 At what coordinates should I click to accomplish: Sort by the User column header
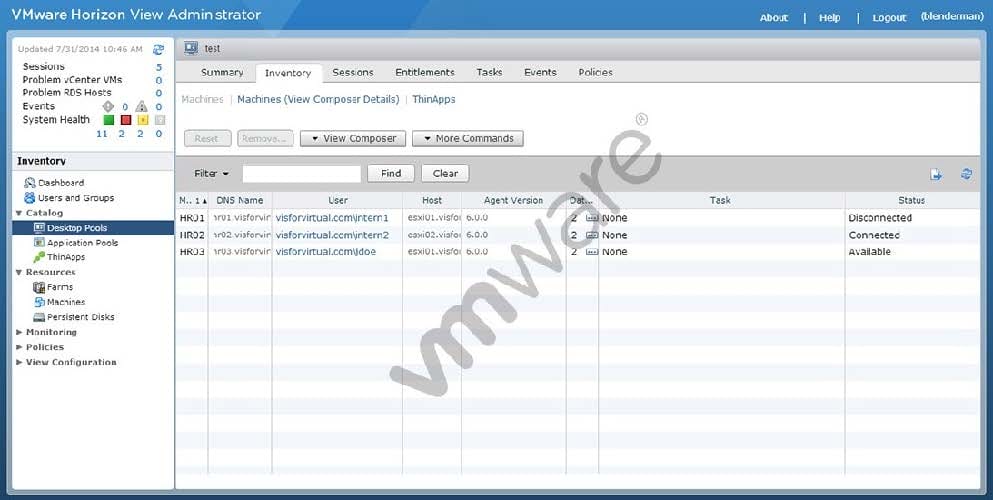(x=338, y=201)
